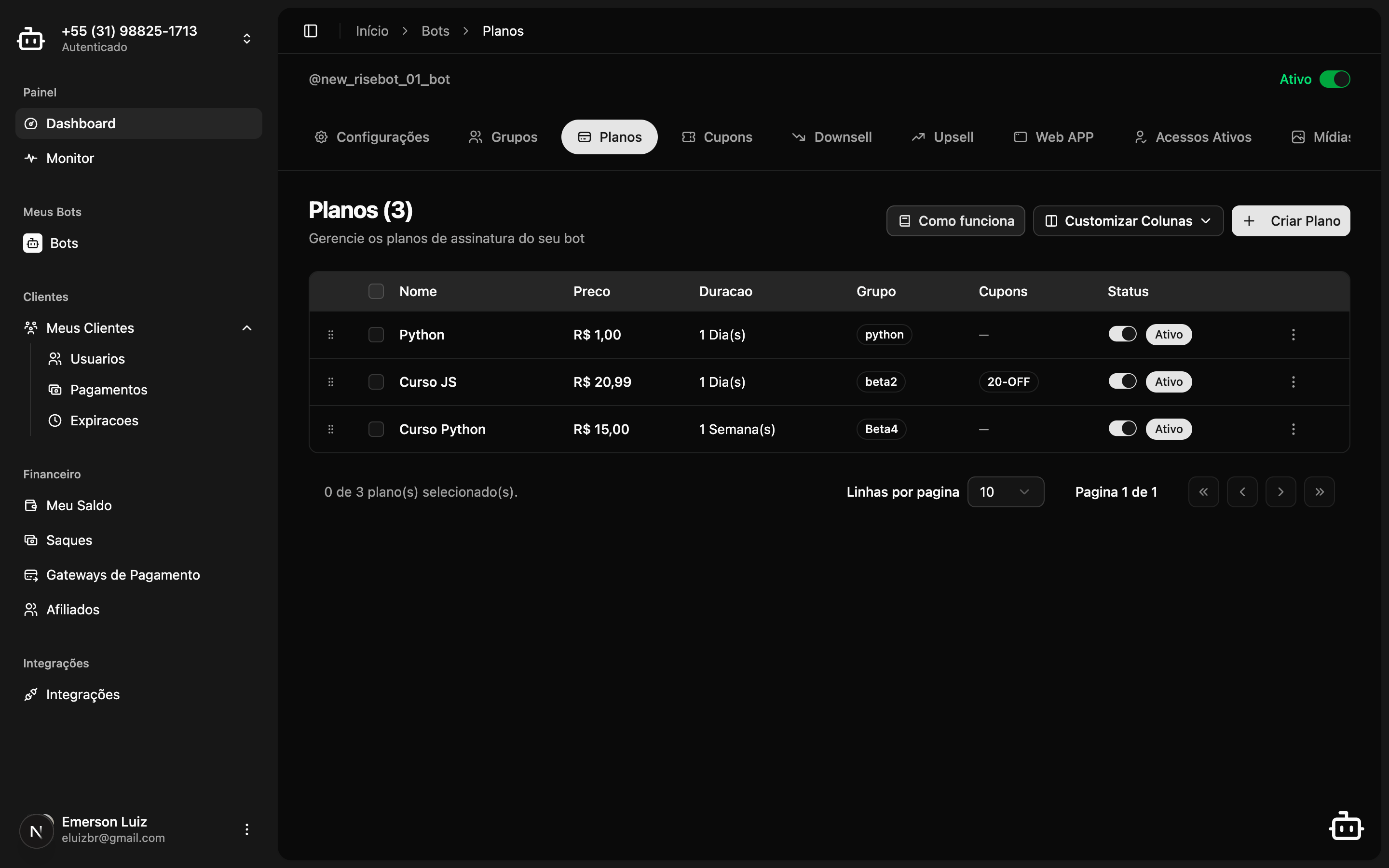The image size is (1389, 868).
Task: Open Usuarios under Meus Clientes
Action: tap(150, 359)
